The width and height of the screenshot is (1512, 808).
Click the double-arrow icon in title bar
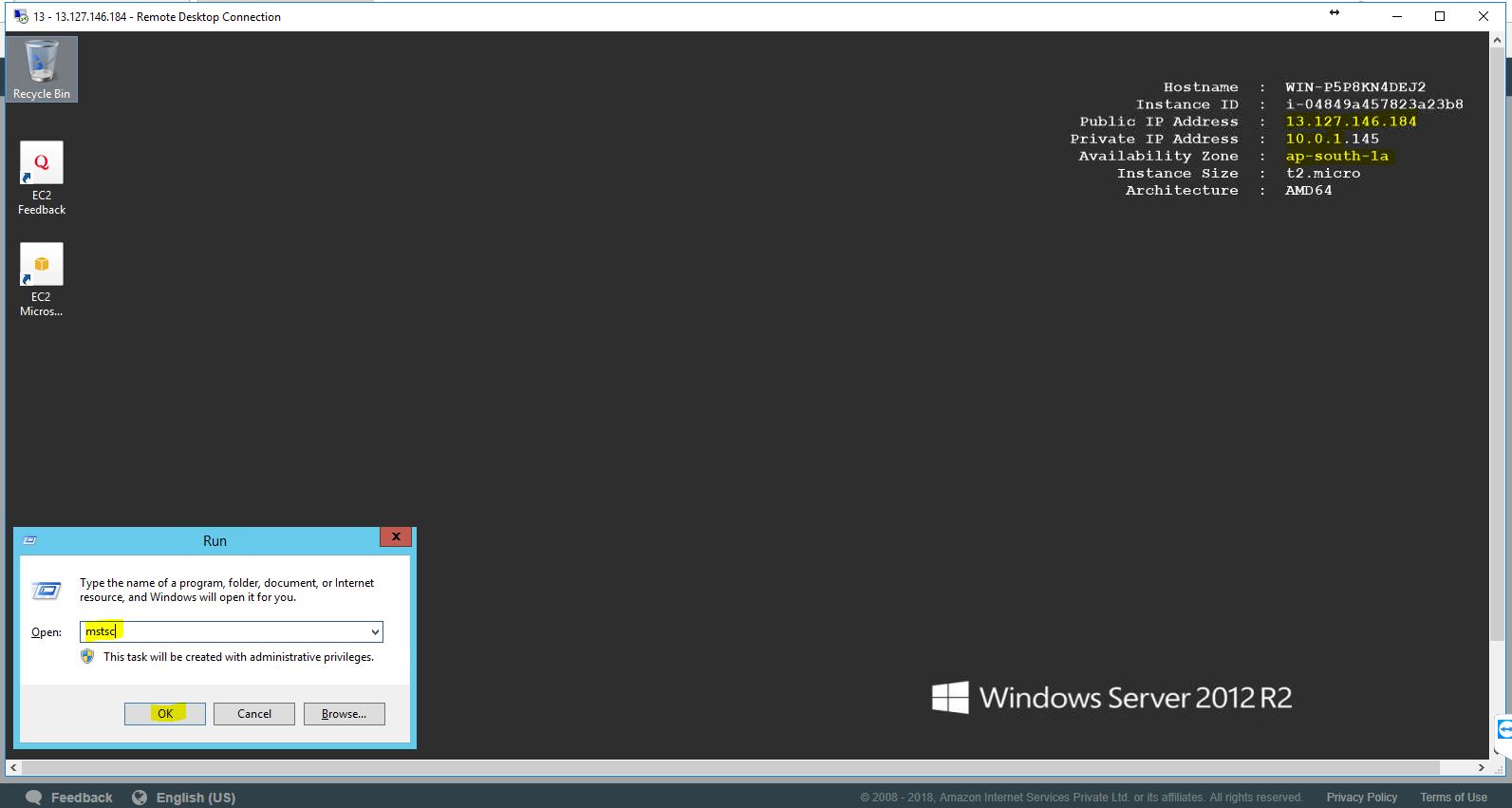pyautogui.click(x=1335, y=13)
